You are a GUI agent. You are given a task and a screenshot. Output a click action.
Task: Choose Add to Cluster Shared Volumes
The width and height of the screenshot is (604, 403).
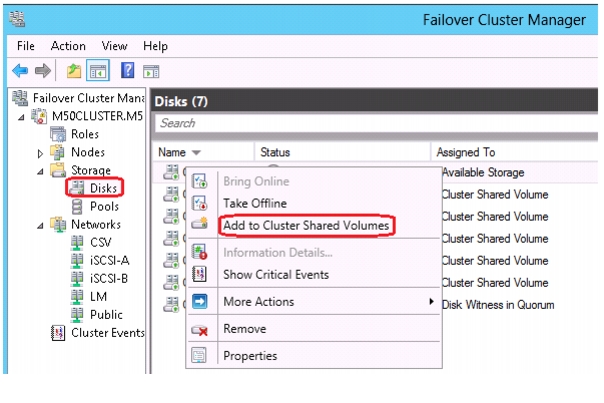coord(306,225)
